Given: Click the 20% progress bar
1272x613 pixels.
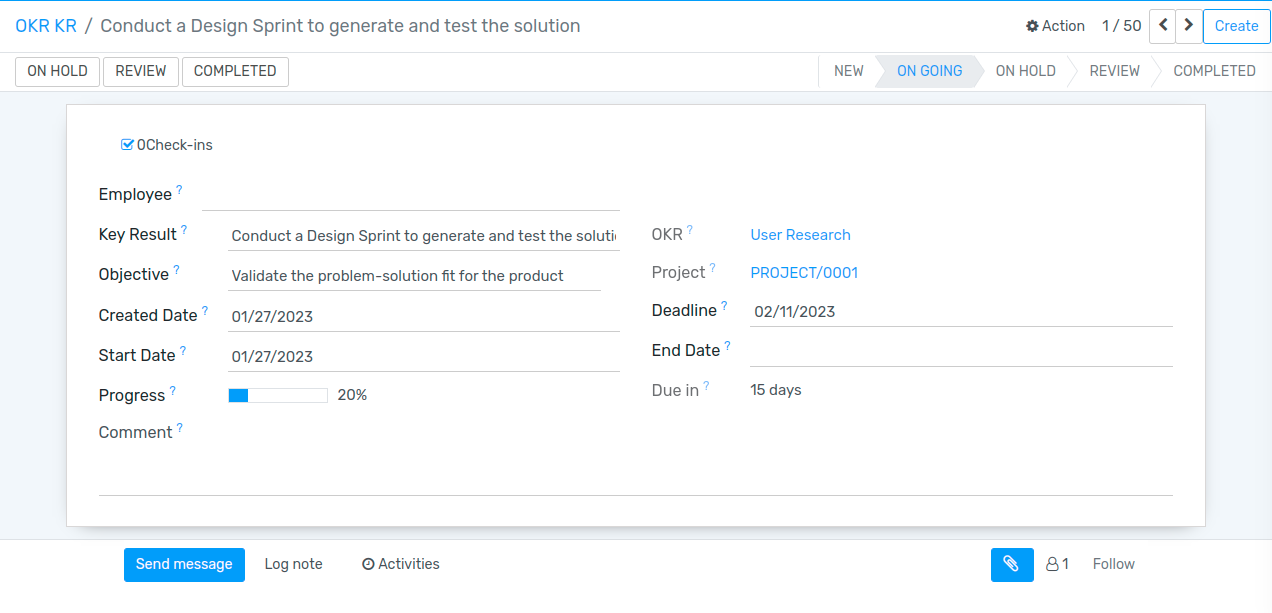Looking at the screenshot, I should 278,396.
